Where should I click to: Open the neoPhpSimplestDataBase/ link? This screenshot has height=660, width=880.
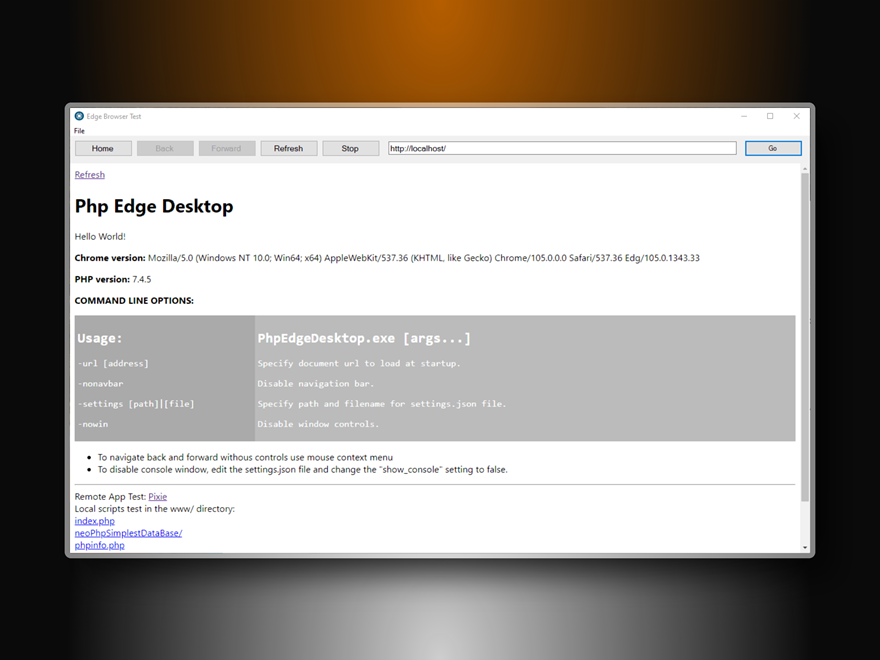pos(128,533)
